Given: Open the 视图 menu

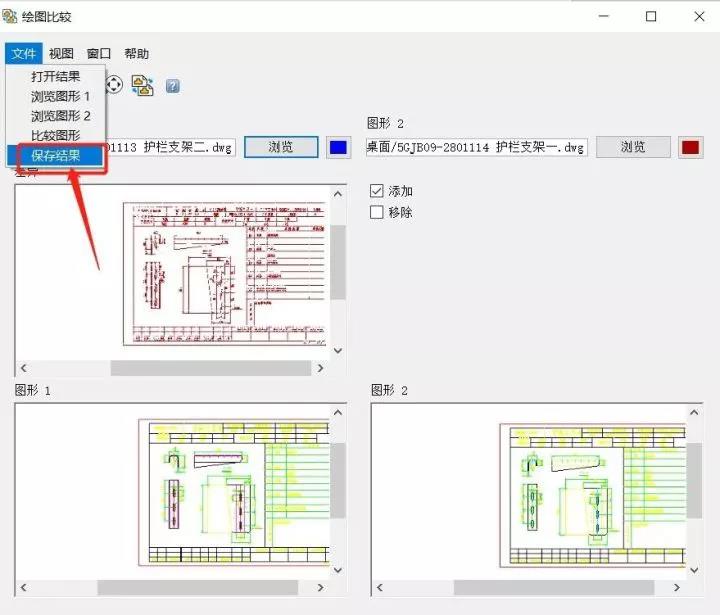Looking at the screenshot, I should (61, 54).
